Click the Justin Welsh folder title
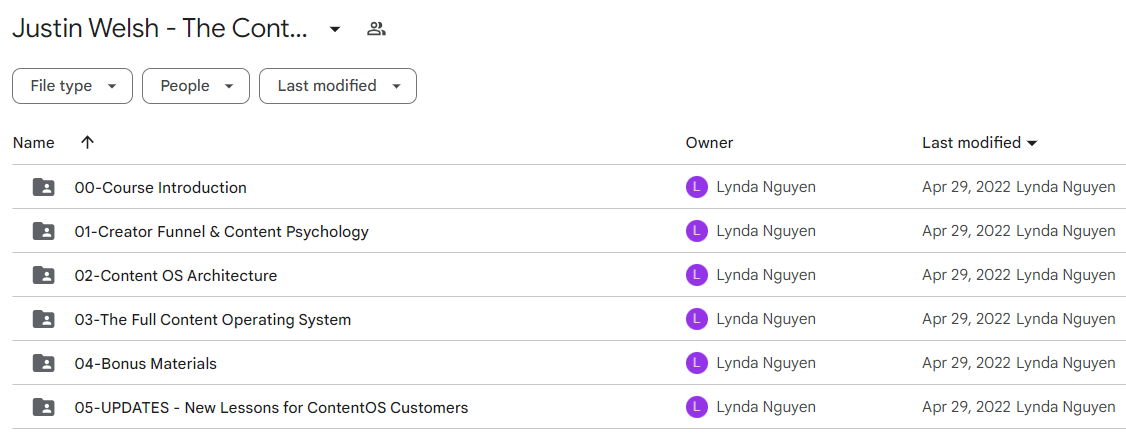Viewport: 1126px width, 441px height. click(160, 29)
